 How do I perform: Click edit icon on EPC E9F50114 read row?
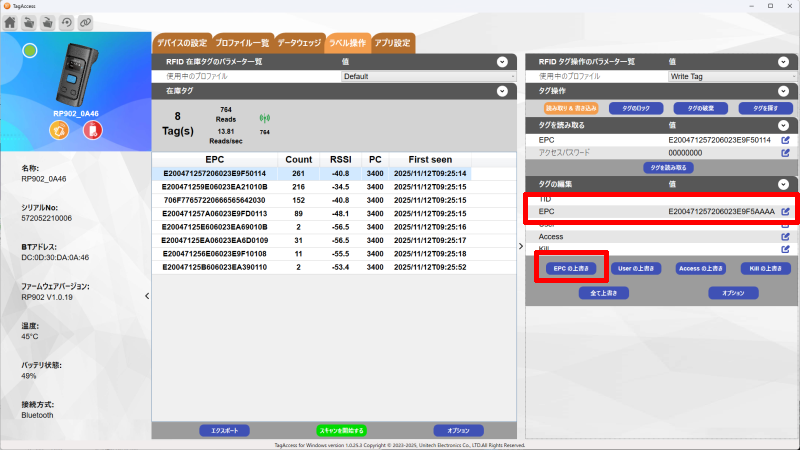785,140
